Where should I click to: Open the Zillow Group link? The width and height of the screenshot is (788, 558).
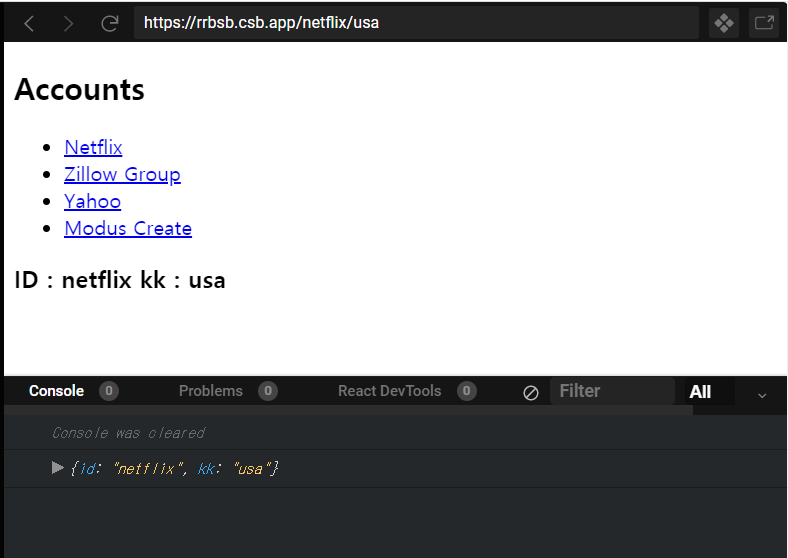coord(122,174)
